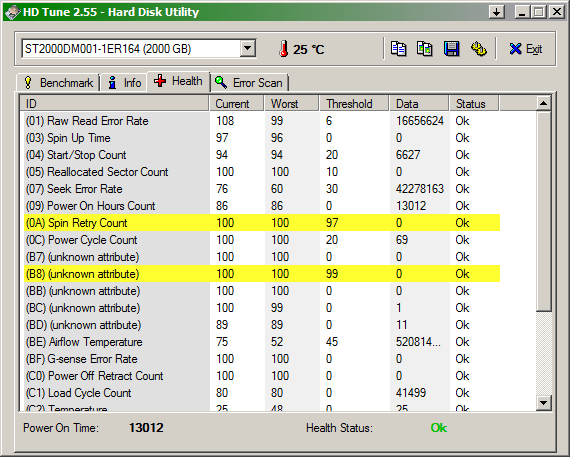Click the green Health Status Ok text
570x457 pixels.
439,428
